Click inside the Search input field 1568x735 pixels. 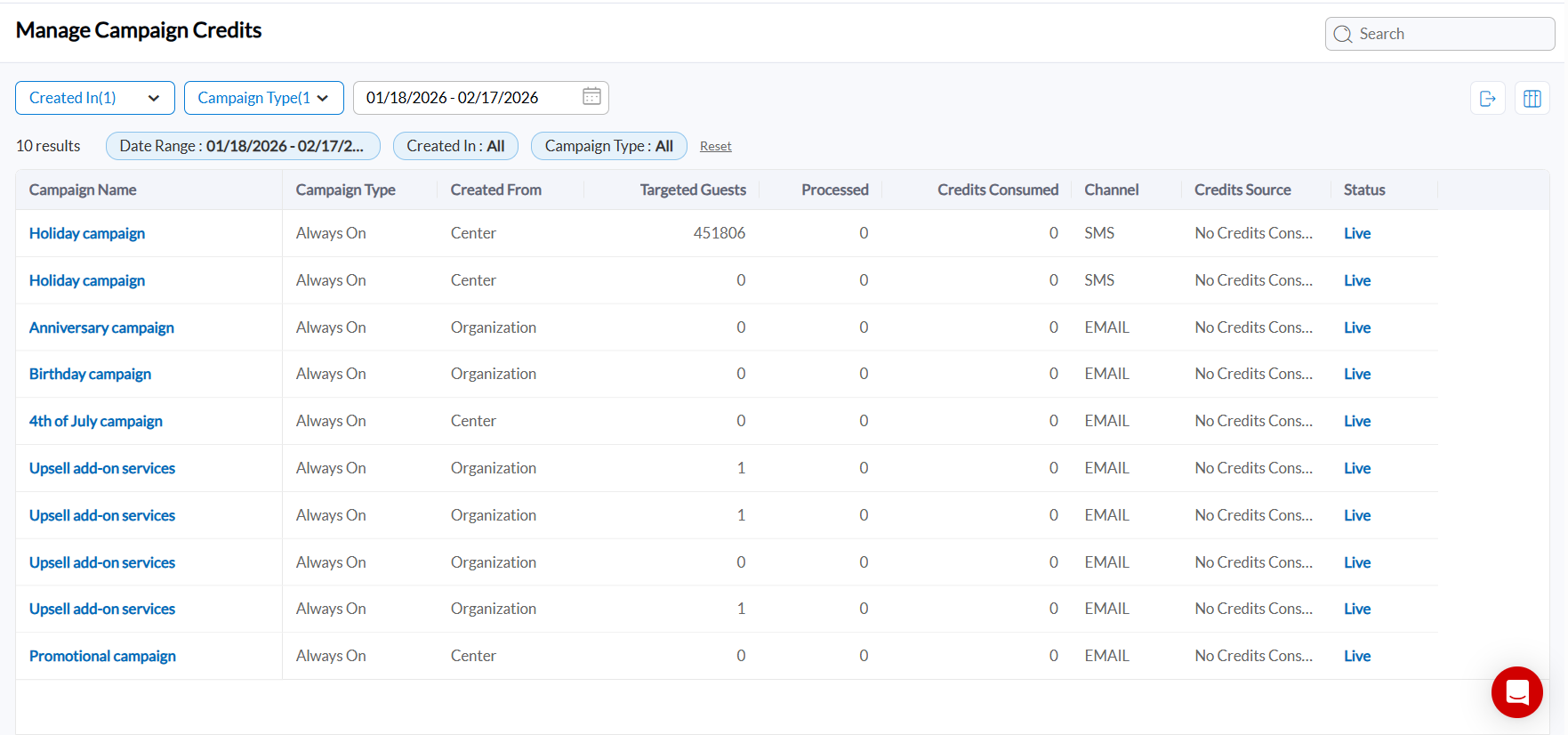(1450, 34)
